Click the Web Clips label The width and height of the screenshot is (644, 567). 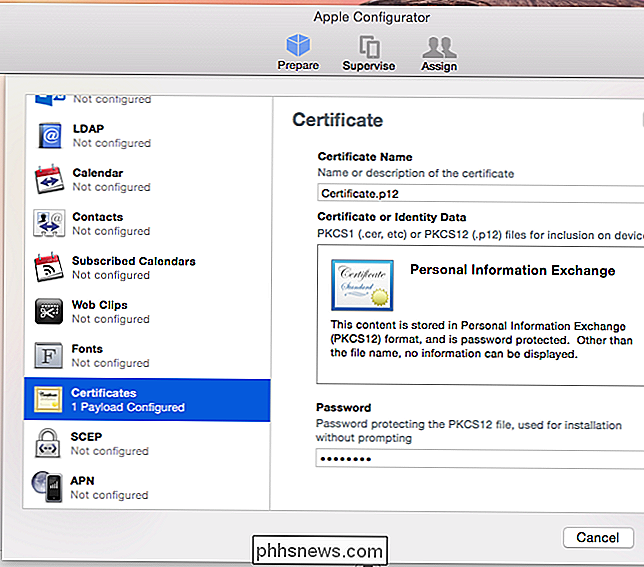tap(100, 305)
